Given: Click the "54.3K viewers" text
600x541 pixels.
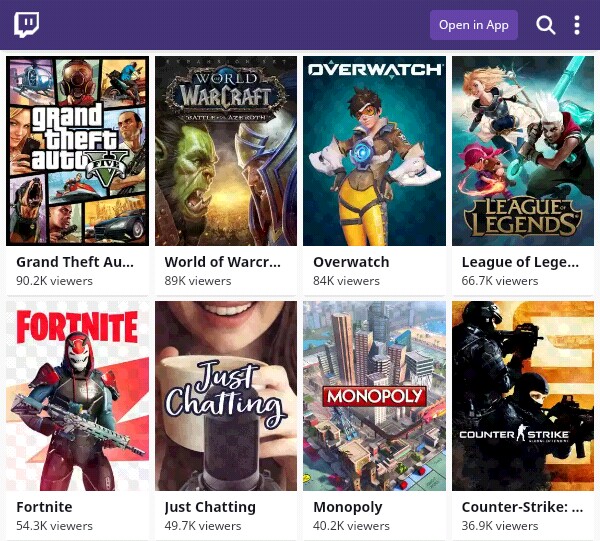Looking at the screenshot, I should click(54, 526).
